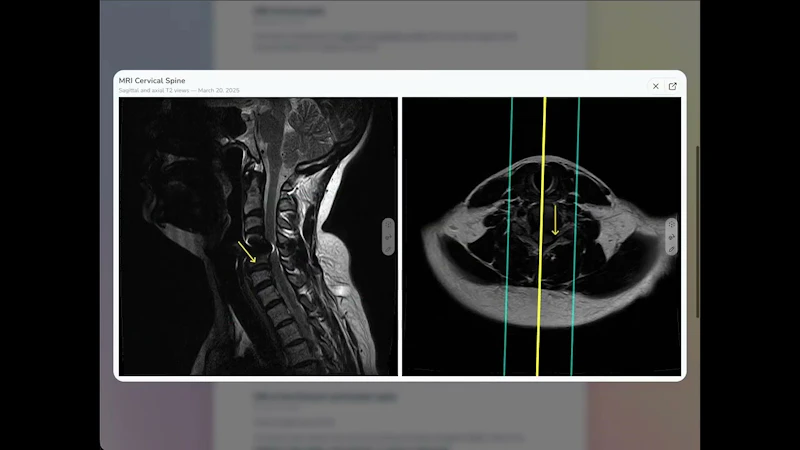The height and width of the screenshot is (450, 800).
Task: Select pencil tool on axial image
Action: click(x=671, y=249)
